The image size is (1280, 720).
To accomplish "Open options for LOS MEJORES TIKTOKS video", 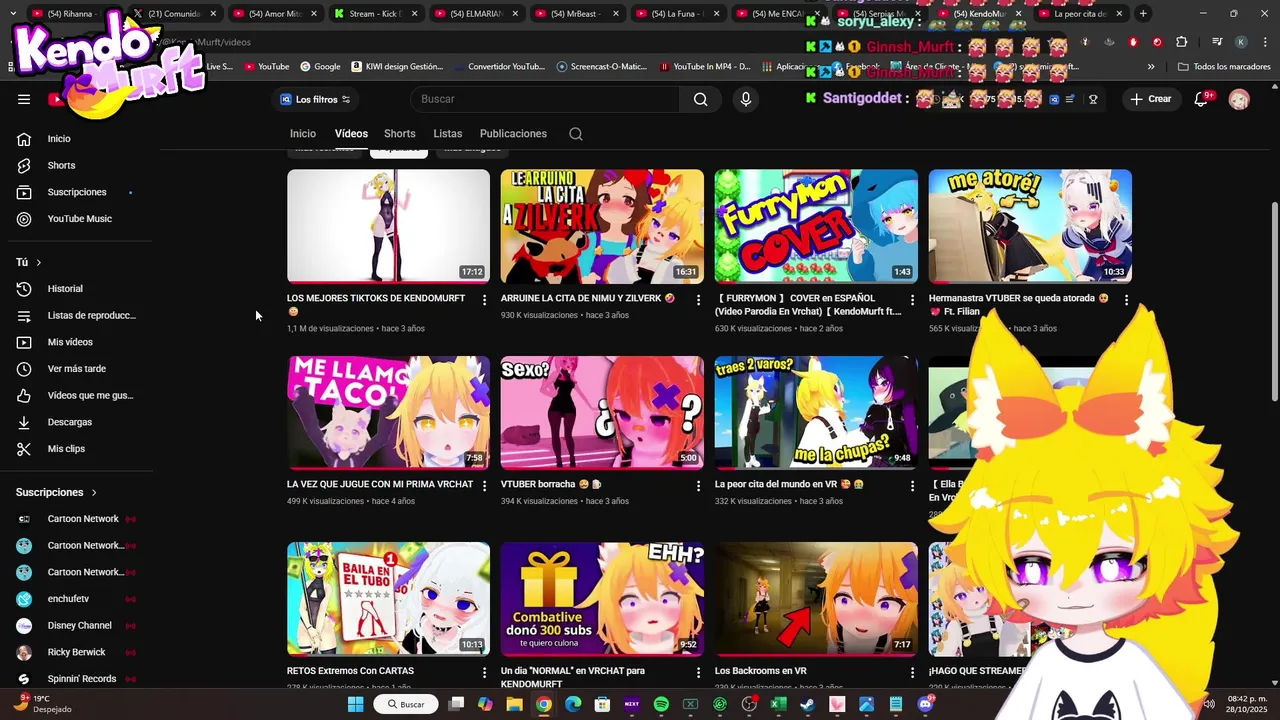I will [484, 300].
